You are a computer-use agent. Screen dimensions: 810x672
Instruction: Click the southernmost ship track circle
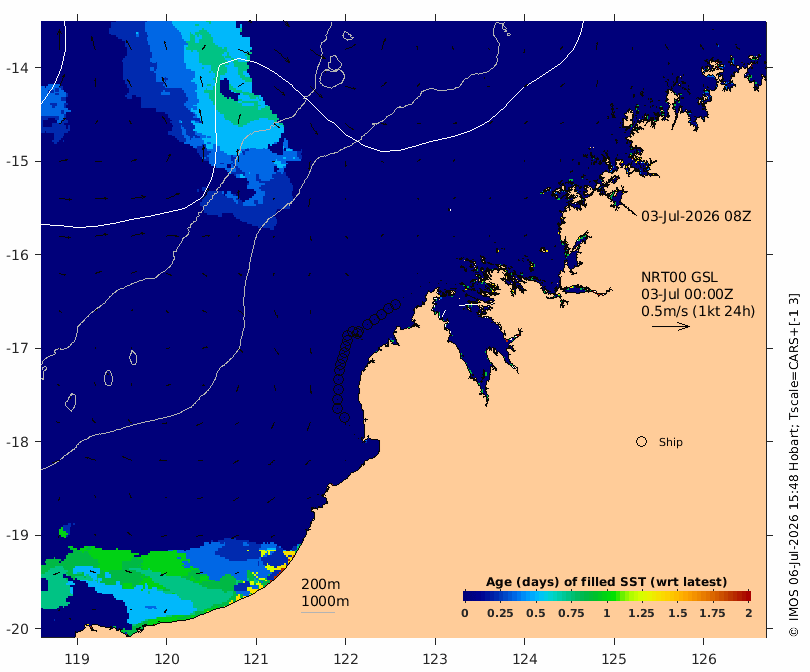click(x=345, y=417)
